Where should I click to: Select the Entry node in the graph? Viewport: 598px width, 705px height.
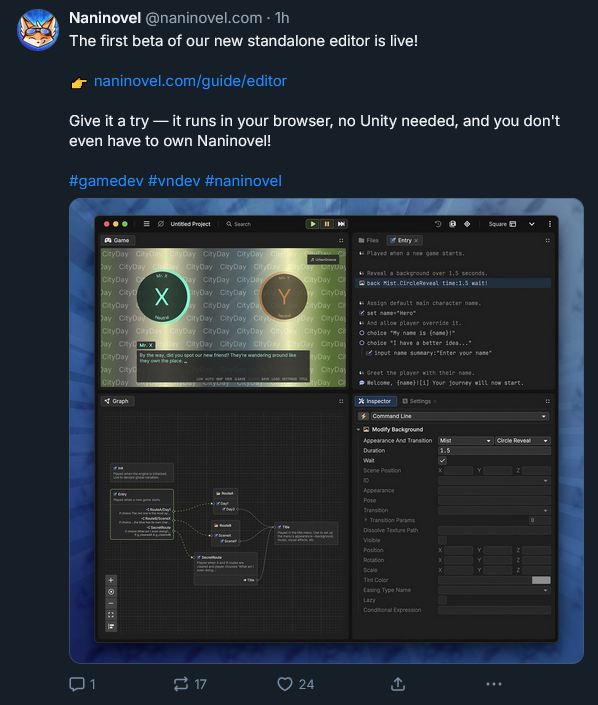142,514
